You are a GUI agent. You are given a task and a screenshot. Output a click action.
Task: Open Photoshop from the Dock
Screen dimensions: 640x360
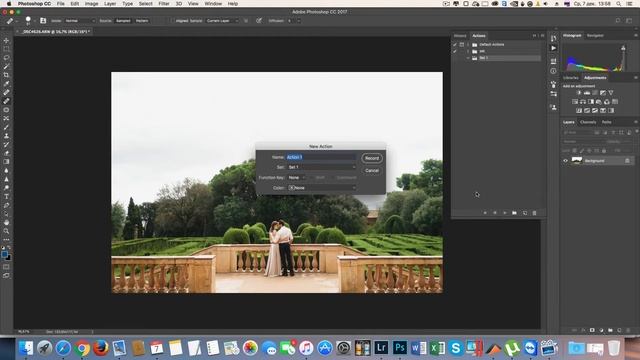(x=399, y=348)
